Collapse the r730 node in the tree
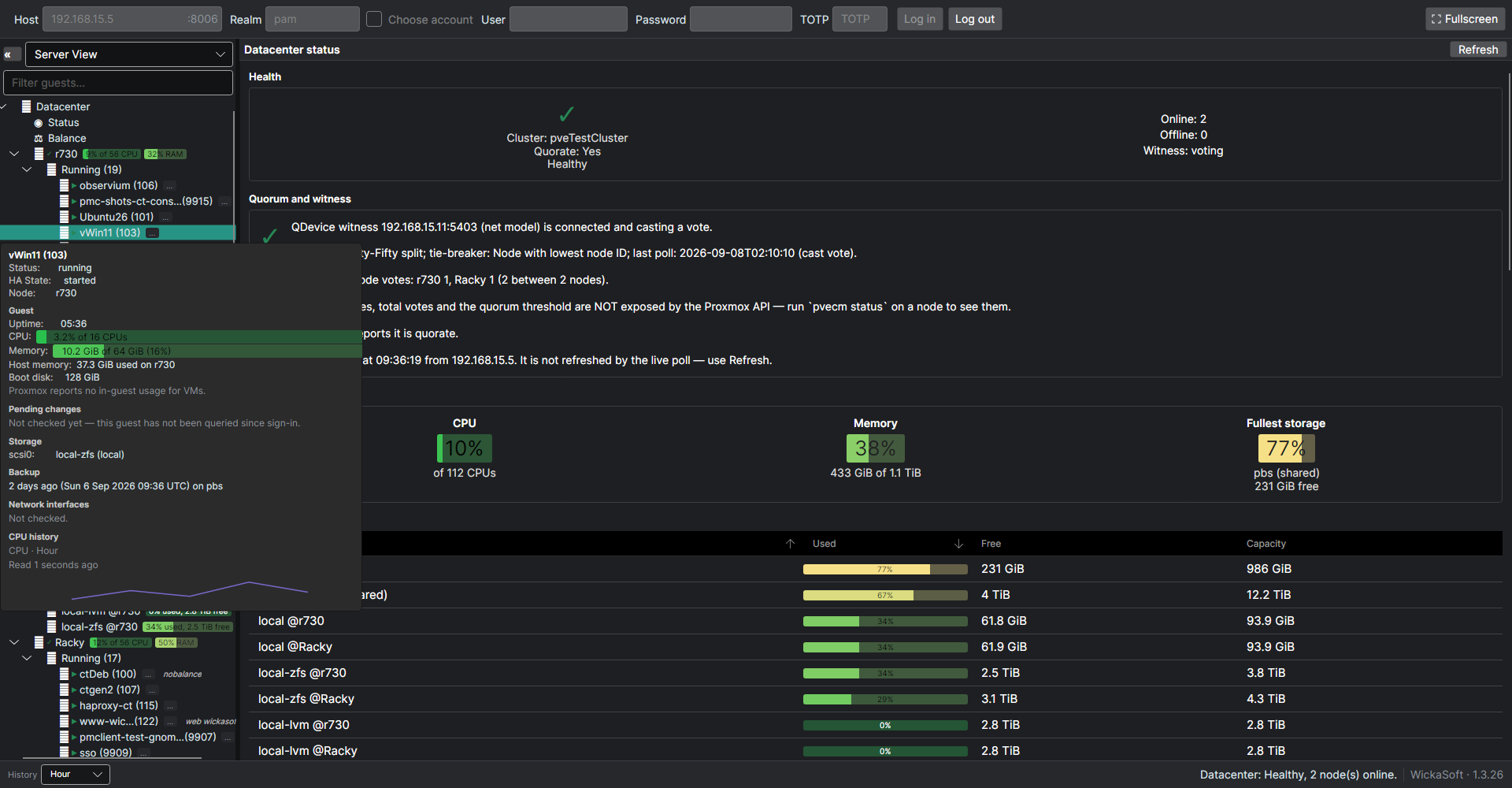This screenshot has width=1512, height=788. tap(14, 154)
